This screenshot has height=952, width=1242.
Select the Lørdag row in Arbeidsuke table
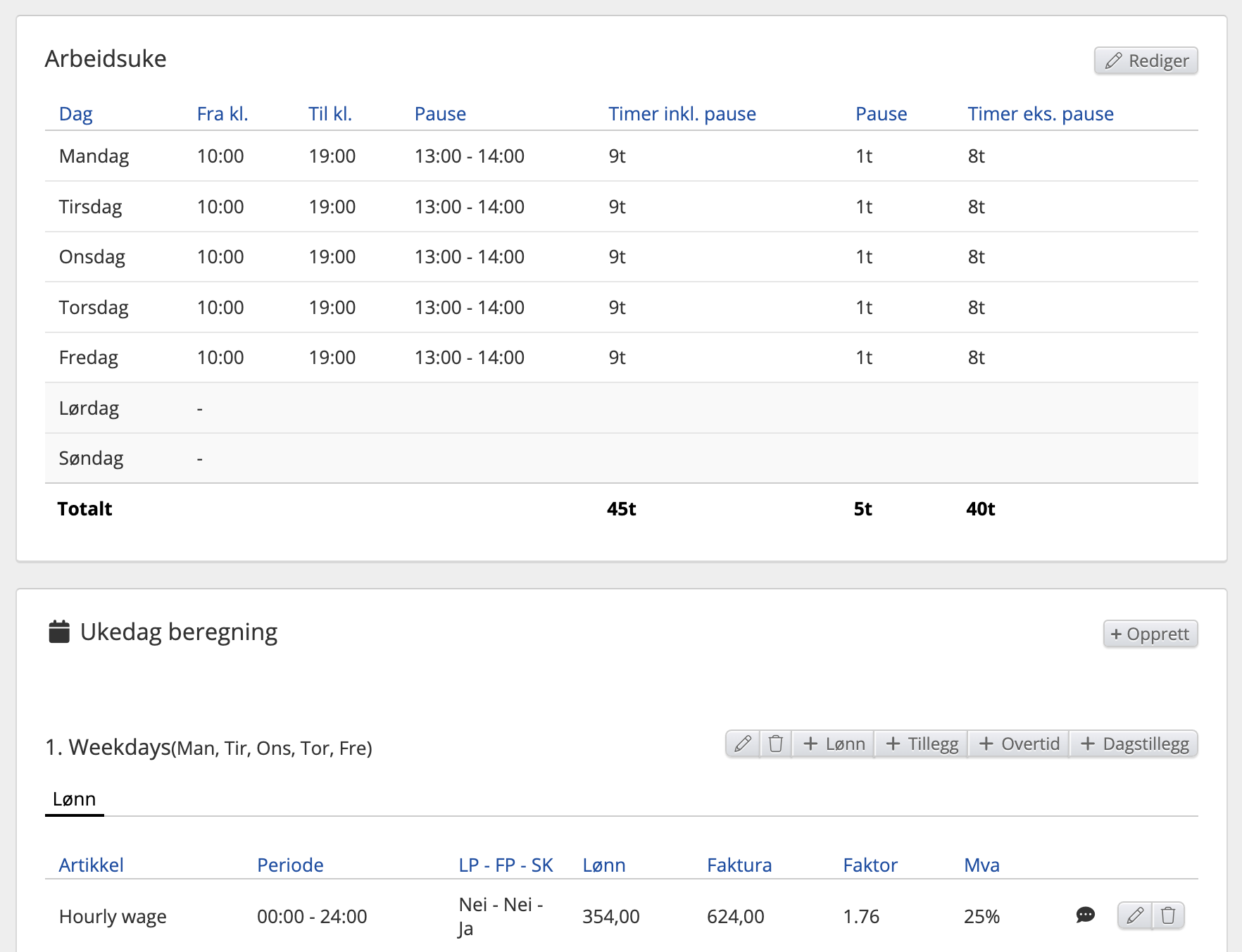(x=89, y=408)
